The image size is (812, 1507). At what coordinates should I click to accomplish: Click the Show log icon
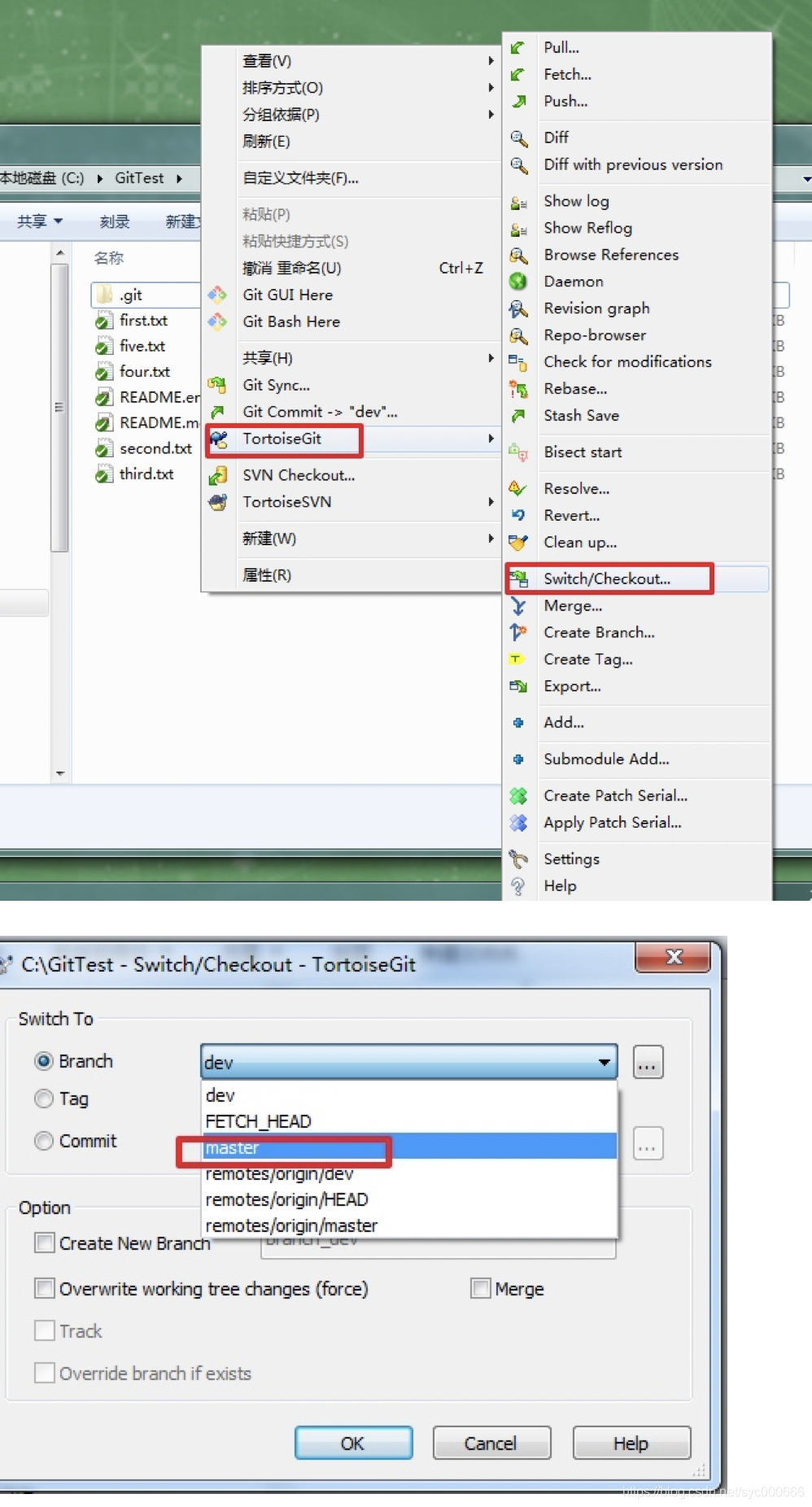click(x=518, y=202)
